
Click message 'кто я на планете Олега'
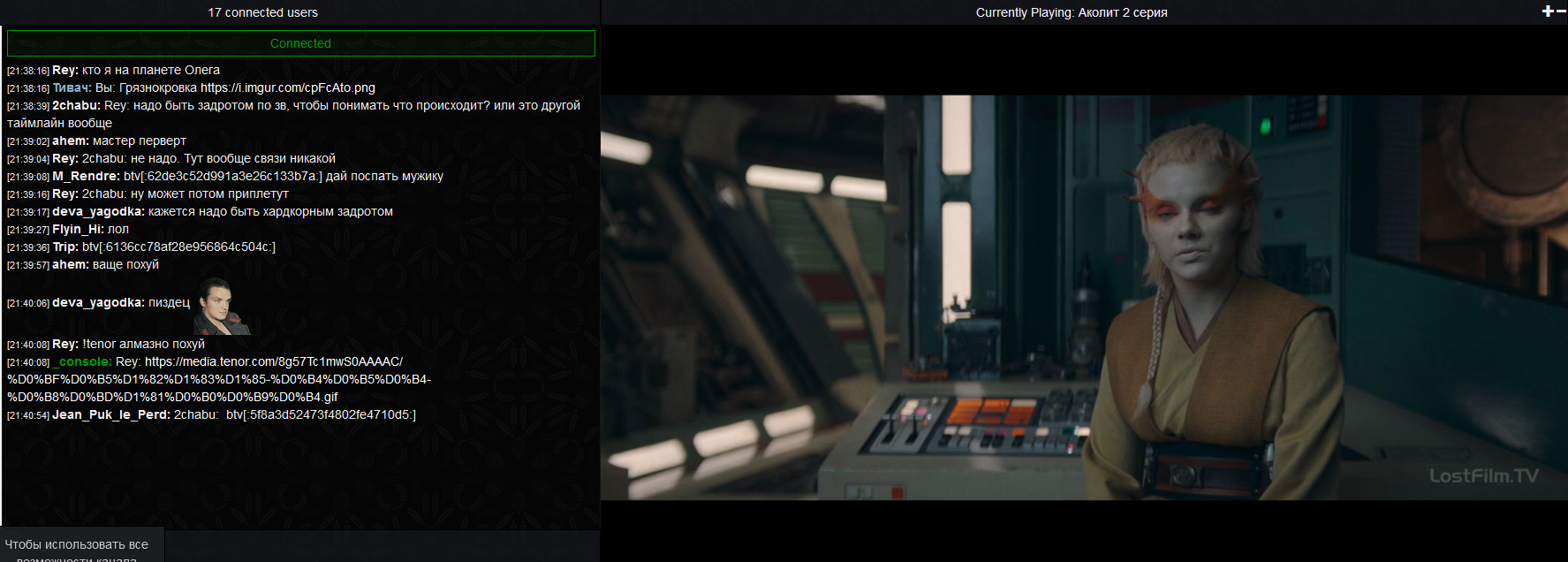[151, 70]
